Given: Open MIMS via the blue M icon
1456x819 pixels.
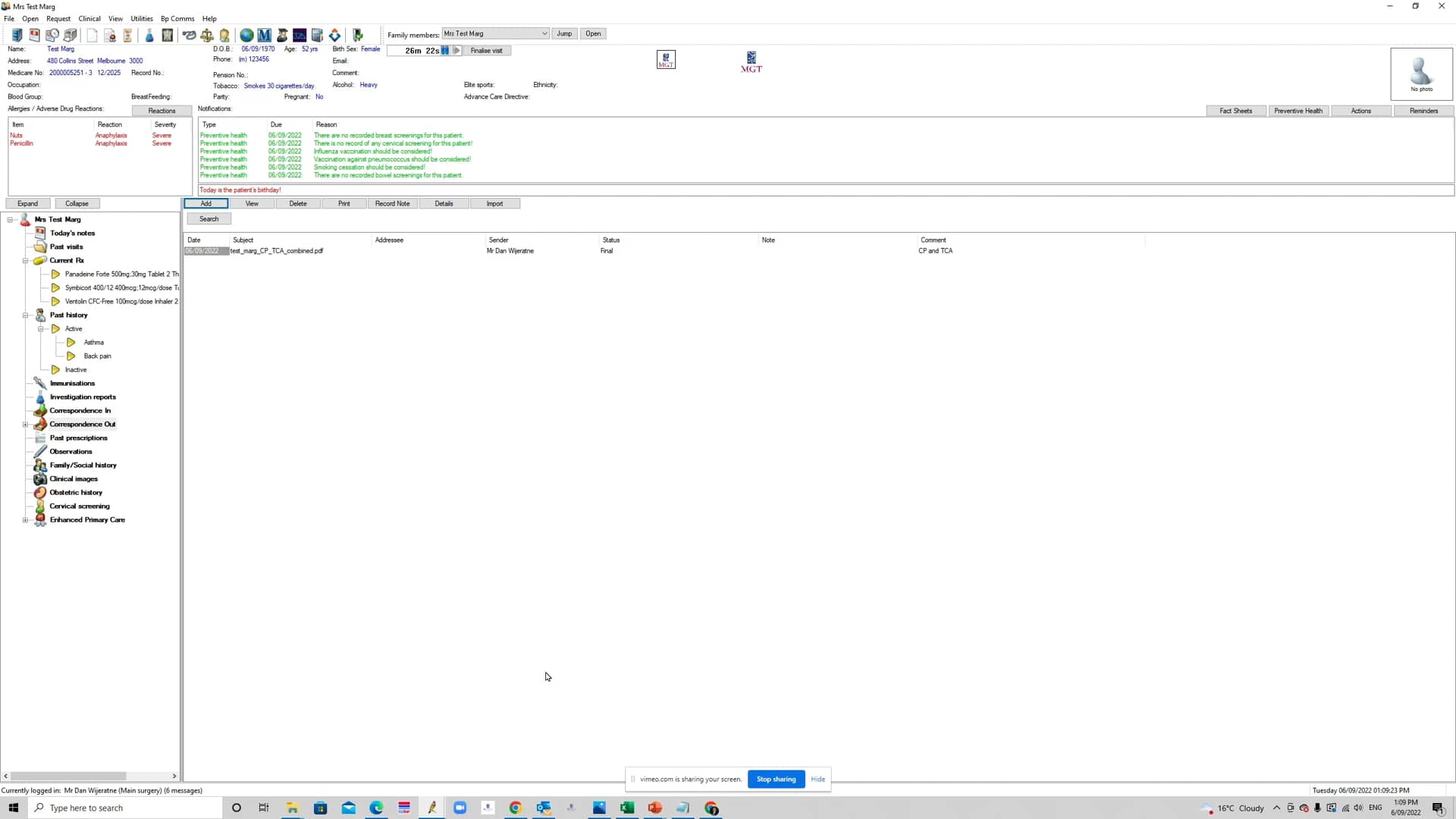Looking at the screenshot, I should [264, 35].
